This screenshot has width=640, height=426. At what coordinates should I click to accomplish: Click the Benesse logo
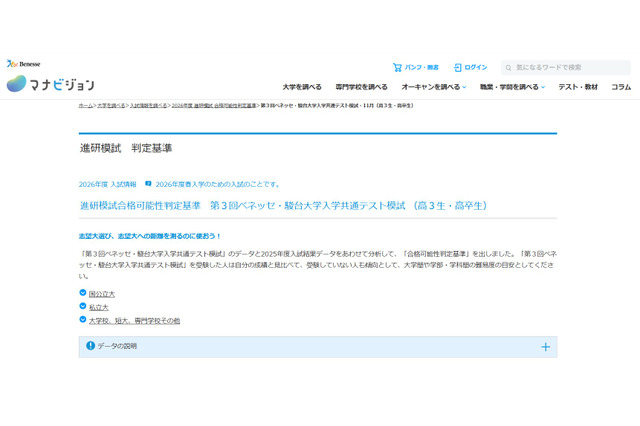[23, 64]
